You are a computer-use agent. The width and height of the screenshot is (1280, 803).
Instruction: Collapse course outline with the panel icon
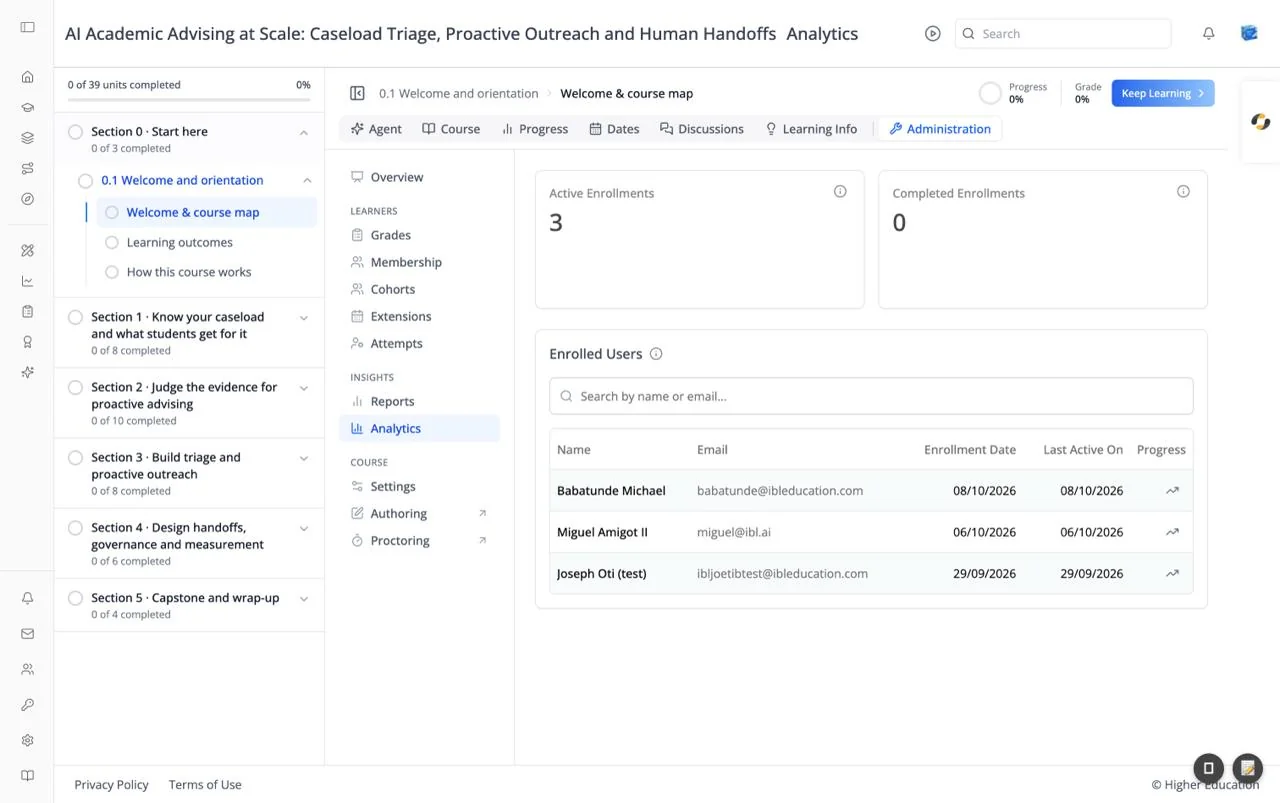tap(357, 93)
